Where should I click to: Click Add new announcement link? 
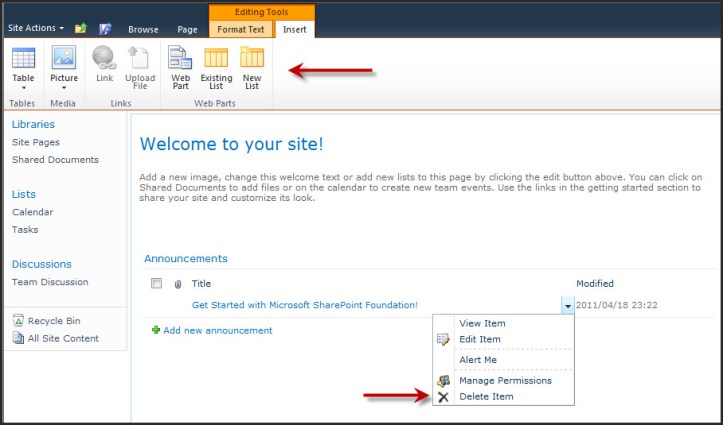tap(217, 330)
